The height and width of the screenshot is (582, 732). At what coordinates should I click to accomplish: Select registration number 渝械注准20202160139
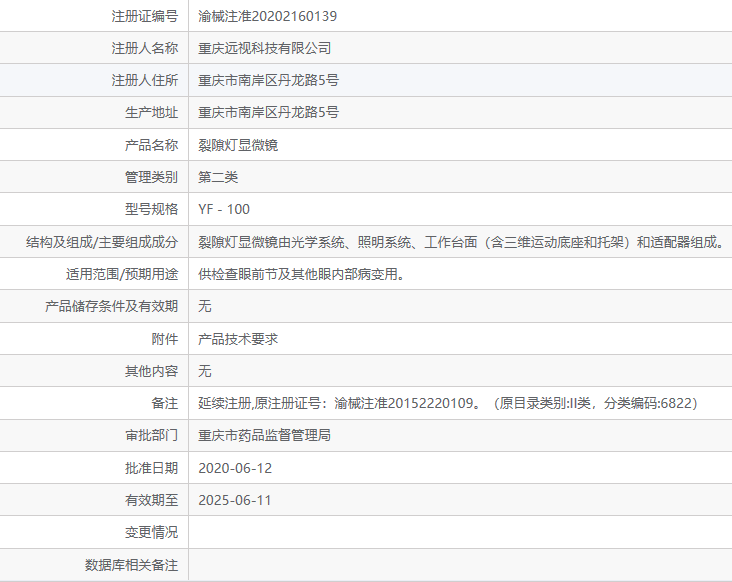click(267, 16)
